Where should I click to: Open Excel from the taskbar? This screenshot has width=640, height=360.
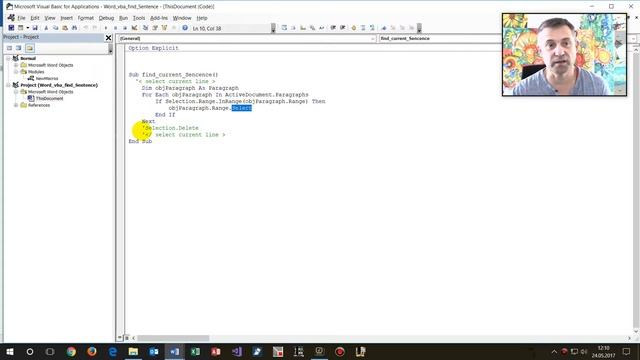click(195, 351)
